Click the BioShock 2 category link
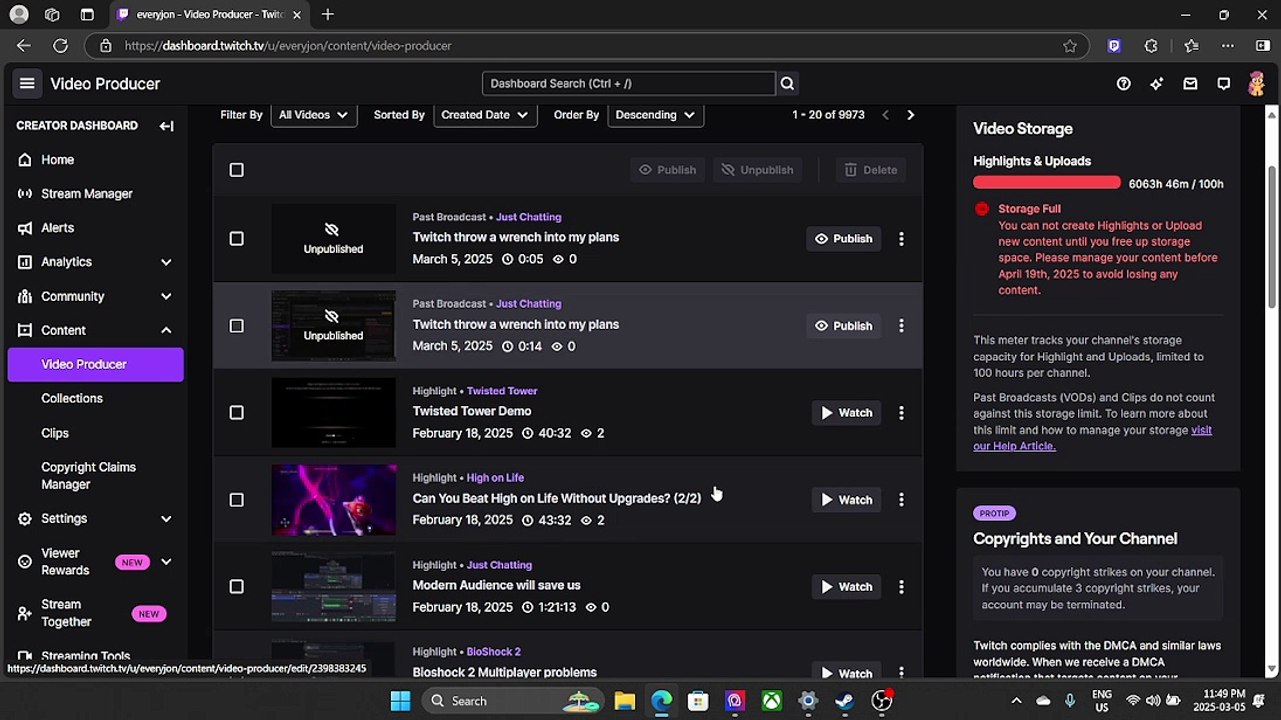This screenshot has width=1281, height=720. tap(493, 652)
